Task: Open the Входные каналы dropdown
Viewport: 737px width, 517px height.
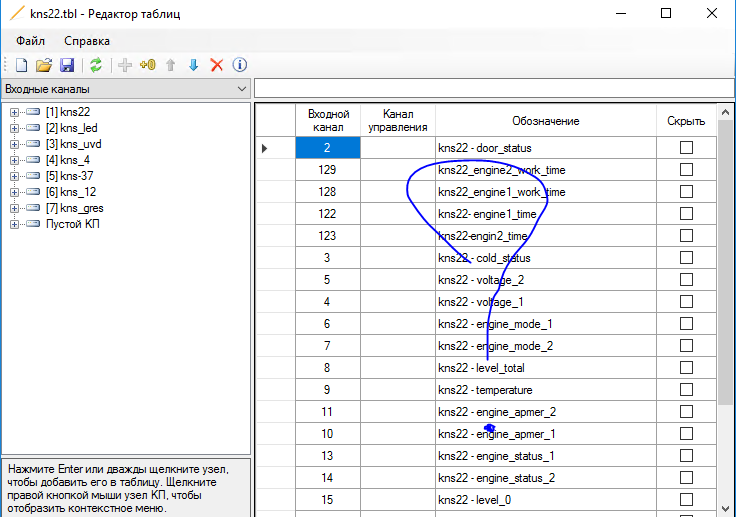Action: click(126, 89)
